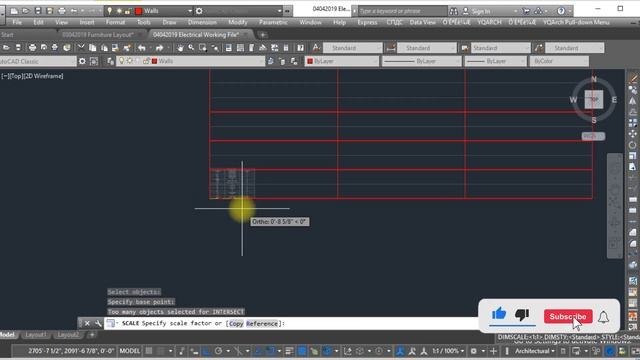Viewport: 640px width, 360px height.
Task: Open the Text Style icon beside first Standard dropdown
Action: click(316, 48)
